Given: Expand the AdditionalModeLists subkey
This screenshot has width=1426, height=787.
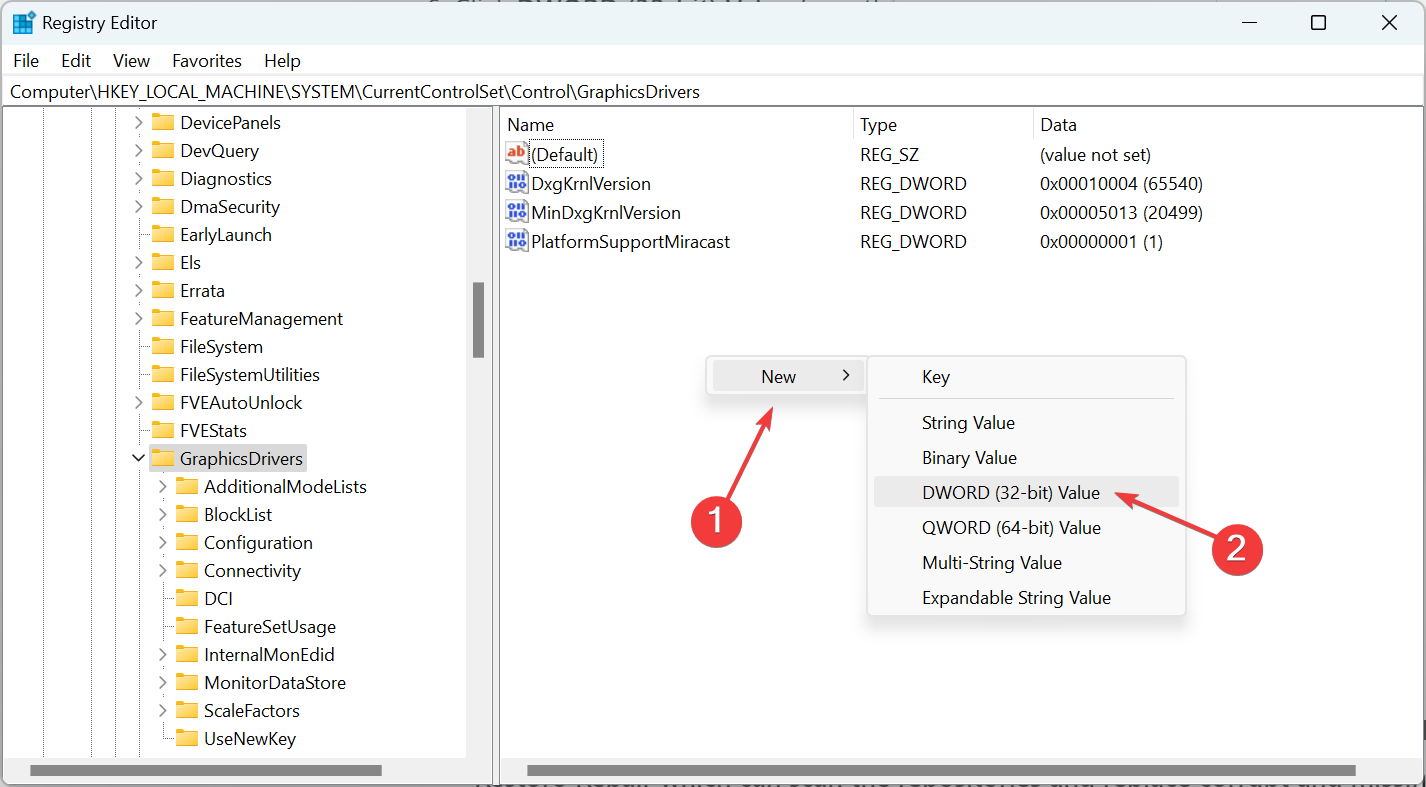Looking at the screenshot, I should 162,486.
